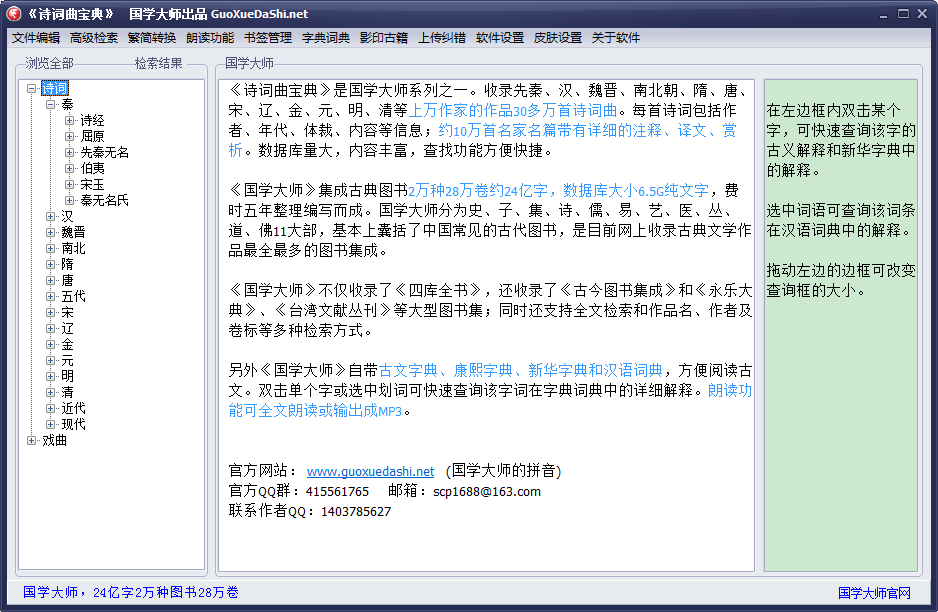This screenshot has height=612, width=938.
Task: Open the 高级检索 menu
Action: tap(94, 38)
